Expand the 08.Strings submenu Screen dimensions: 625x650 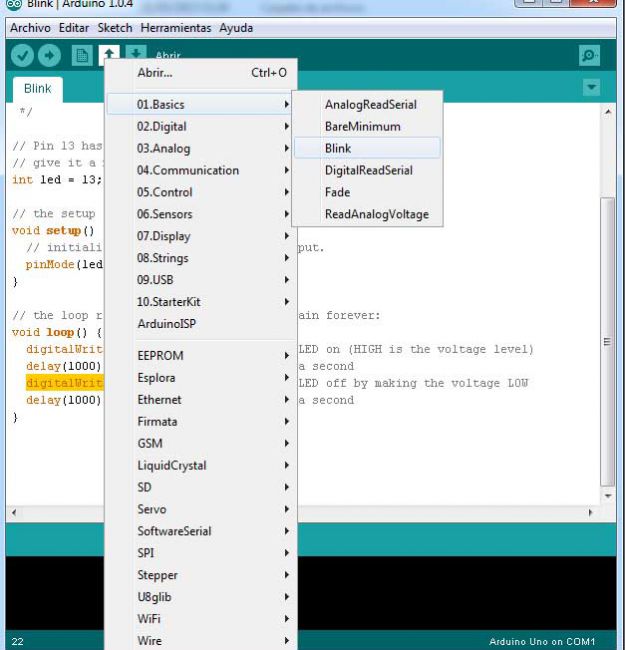pyautogui.click(x=200, y=258)
